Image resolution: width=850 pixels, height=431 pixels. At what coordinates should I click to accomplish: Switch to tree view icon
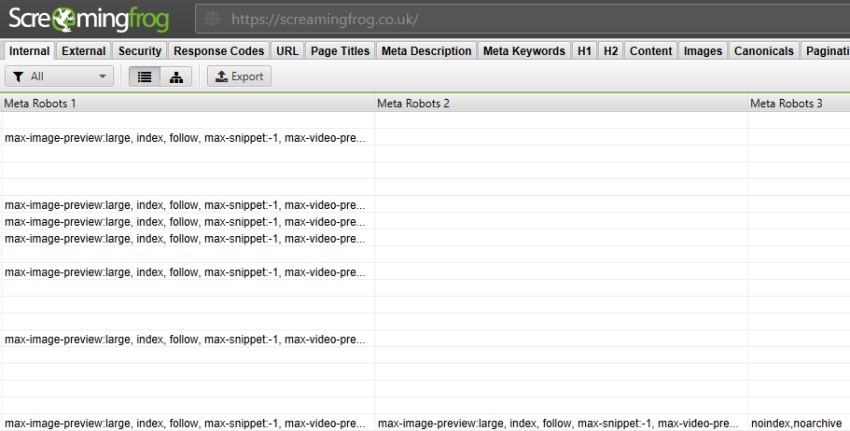(176, 77)
